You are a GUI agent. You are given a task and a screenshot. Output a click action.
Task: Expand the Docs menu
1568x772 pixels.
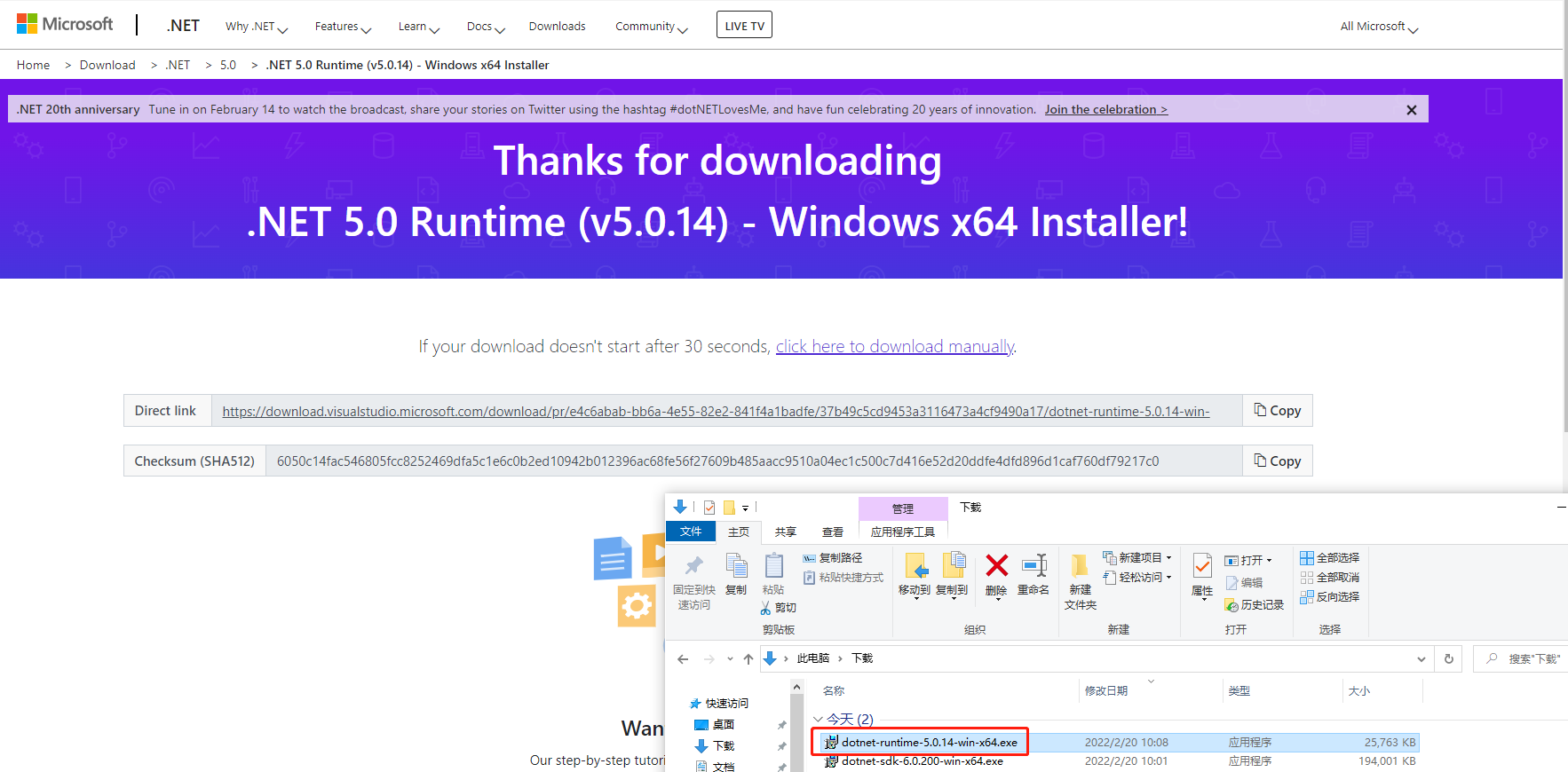(486, 27)
